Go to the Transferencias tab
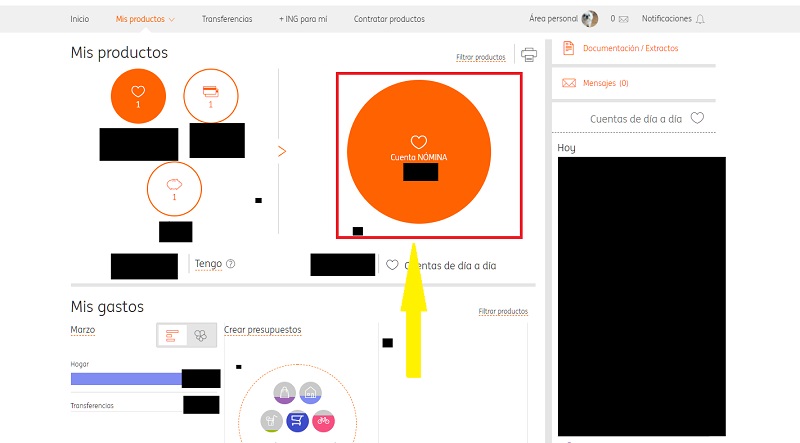Screen dimensions: 800x443 [227, 19]
